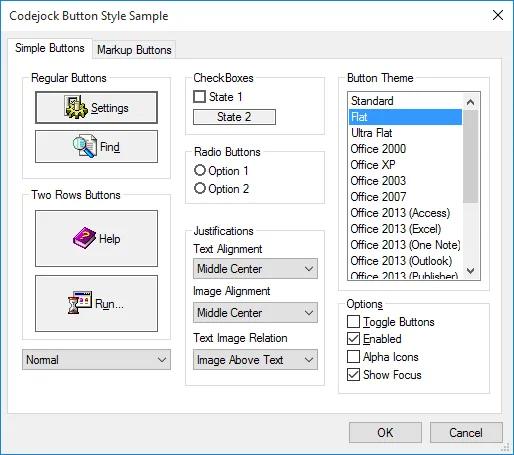Click scroll up arrow in theme list
Viewport: 514px width, 455px height.
tap(470, 102)
